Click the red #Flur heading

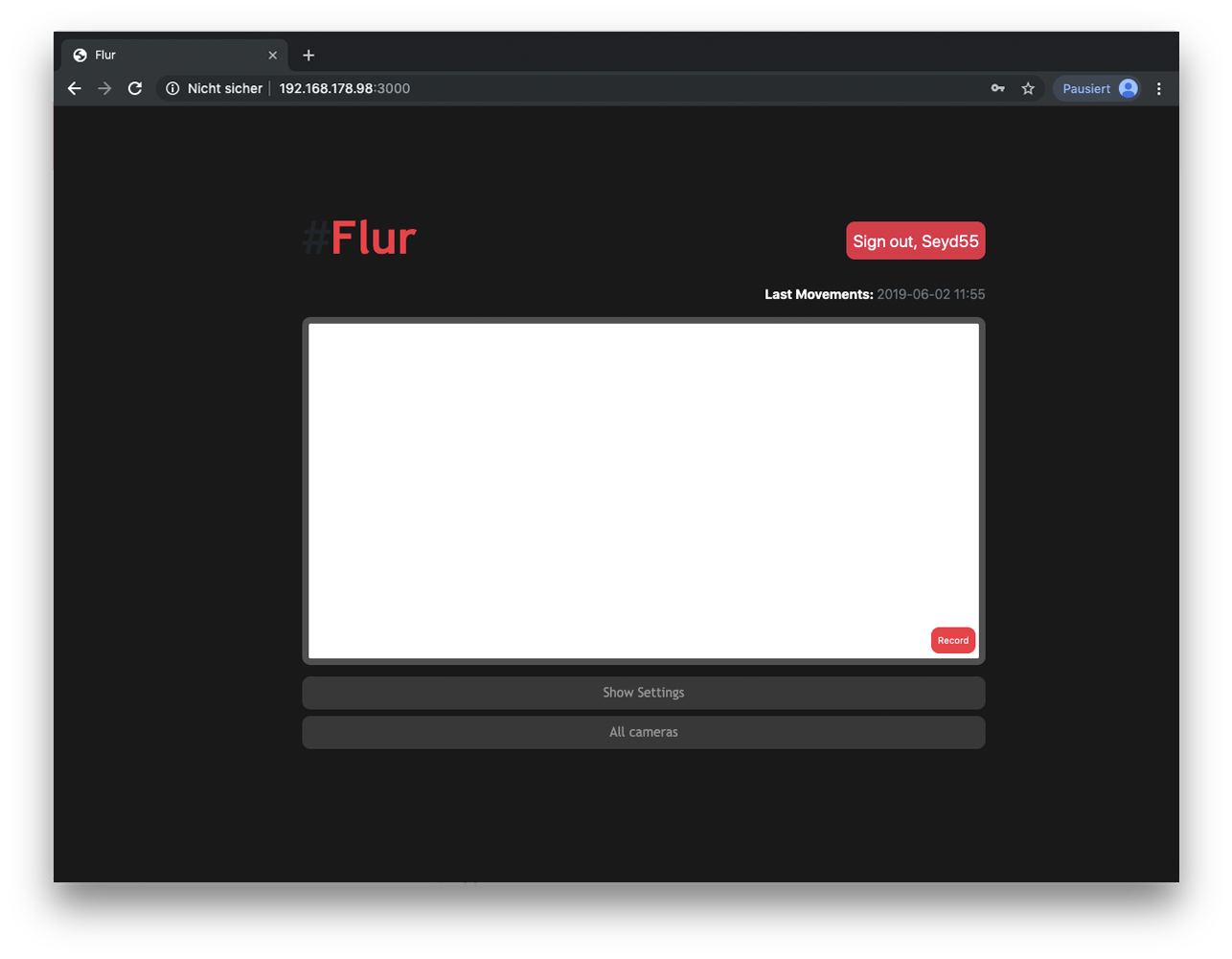(373, 239)
